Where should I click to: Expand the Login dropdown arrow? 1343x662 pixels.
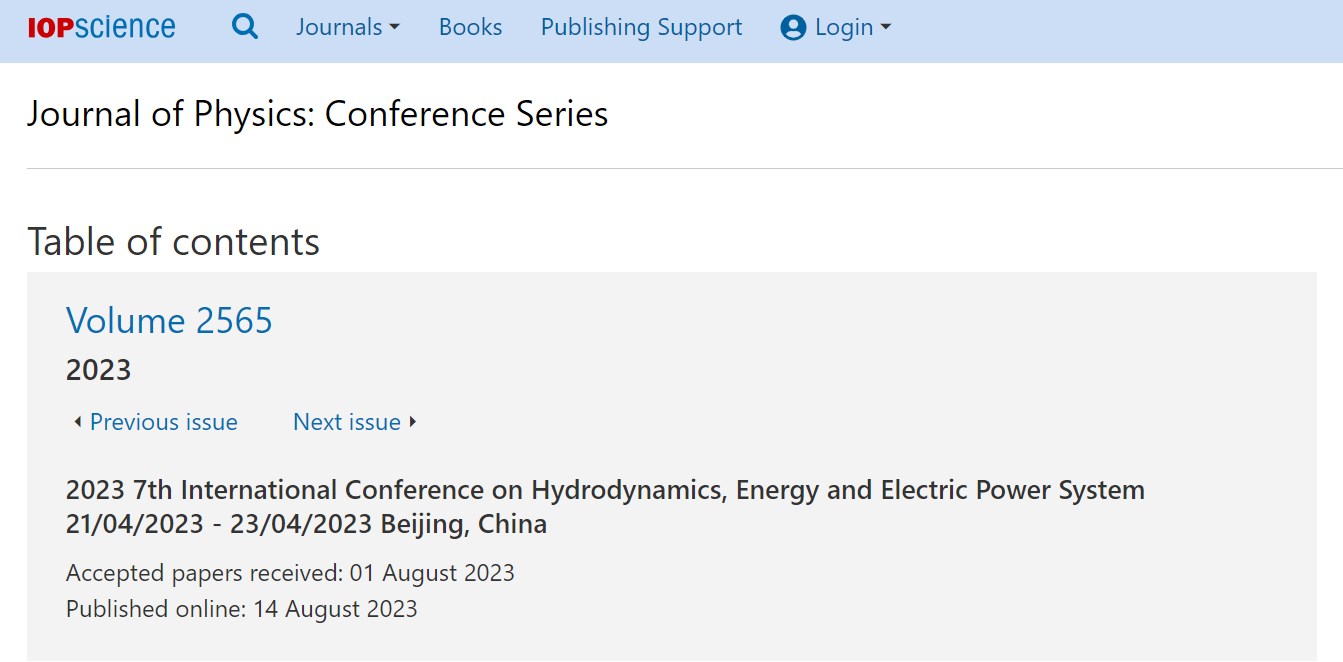885,28
